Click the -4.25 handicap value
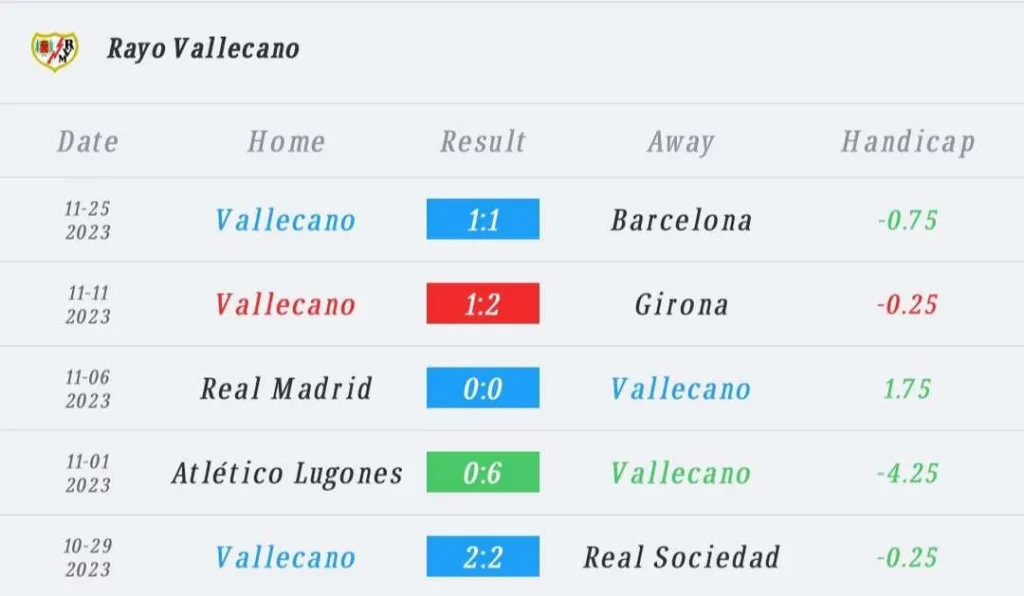This screenshot has width=1024, height=596. click(x=907, y=473)
